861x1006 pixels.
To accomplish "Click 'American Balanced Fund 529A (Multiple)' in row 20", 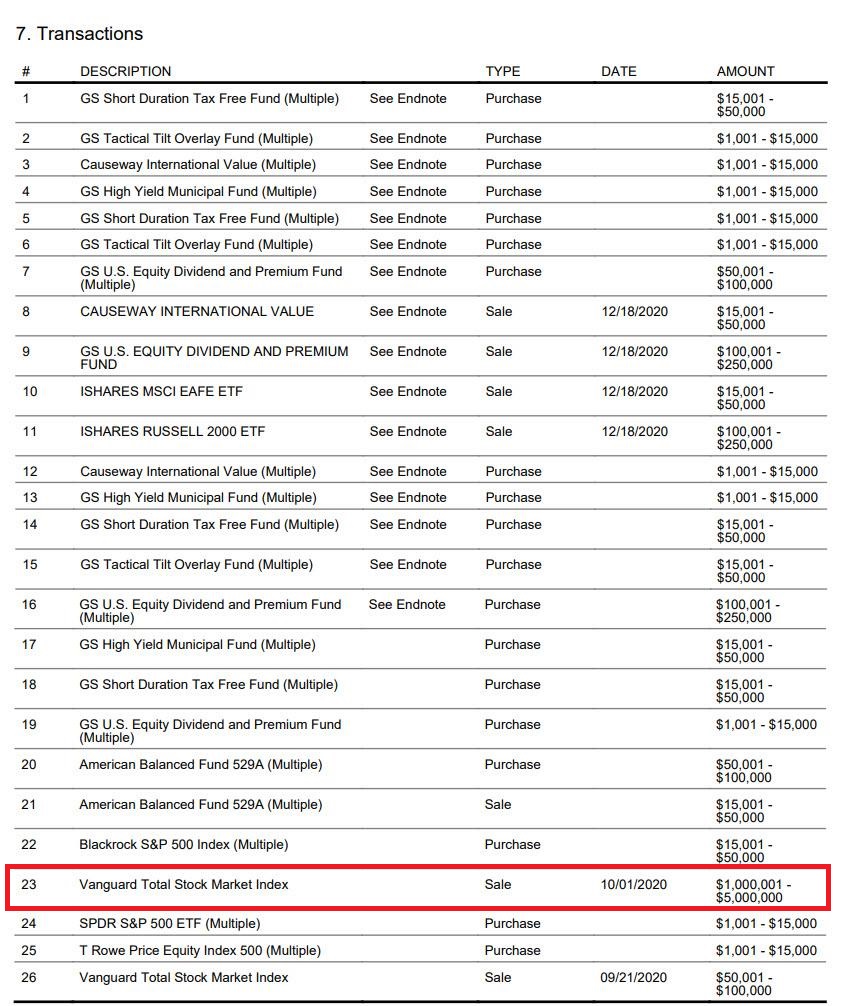I will coord(201,764).
